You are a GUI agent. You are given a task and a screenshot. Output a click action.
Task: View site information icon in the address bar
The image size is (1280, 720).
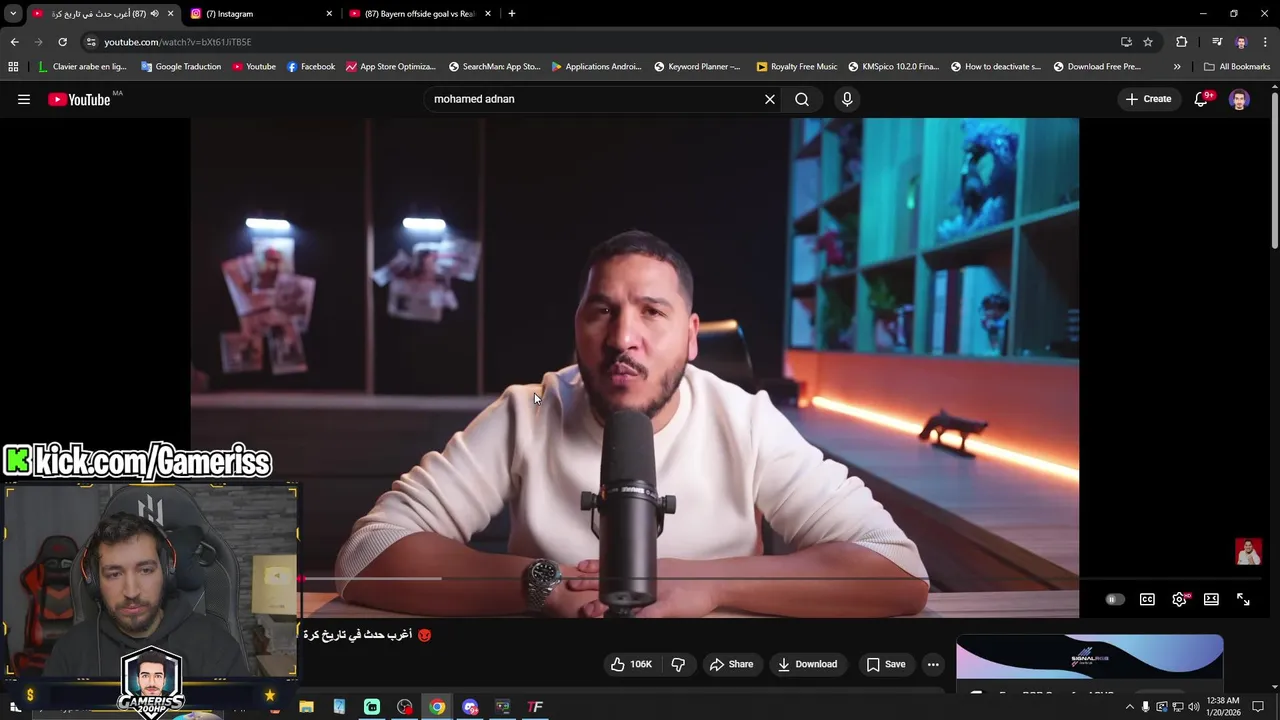coord(91,42)
